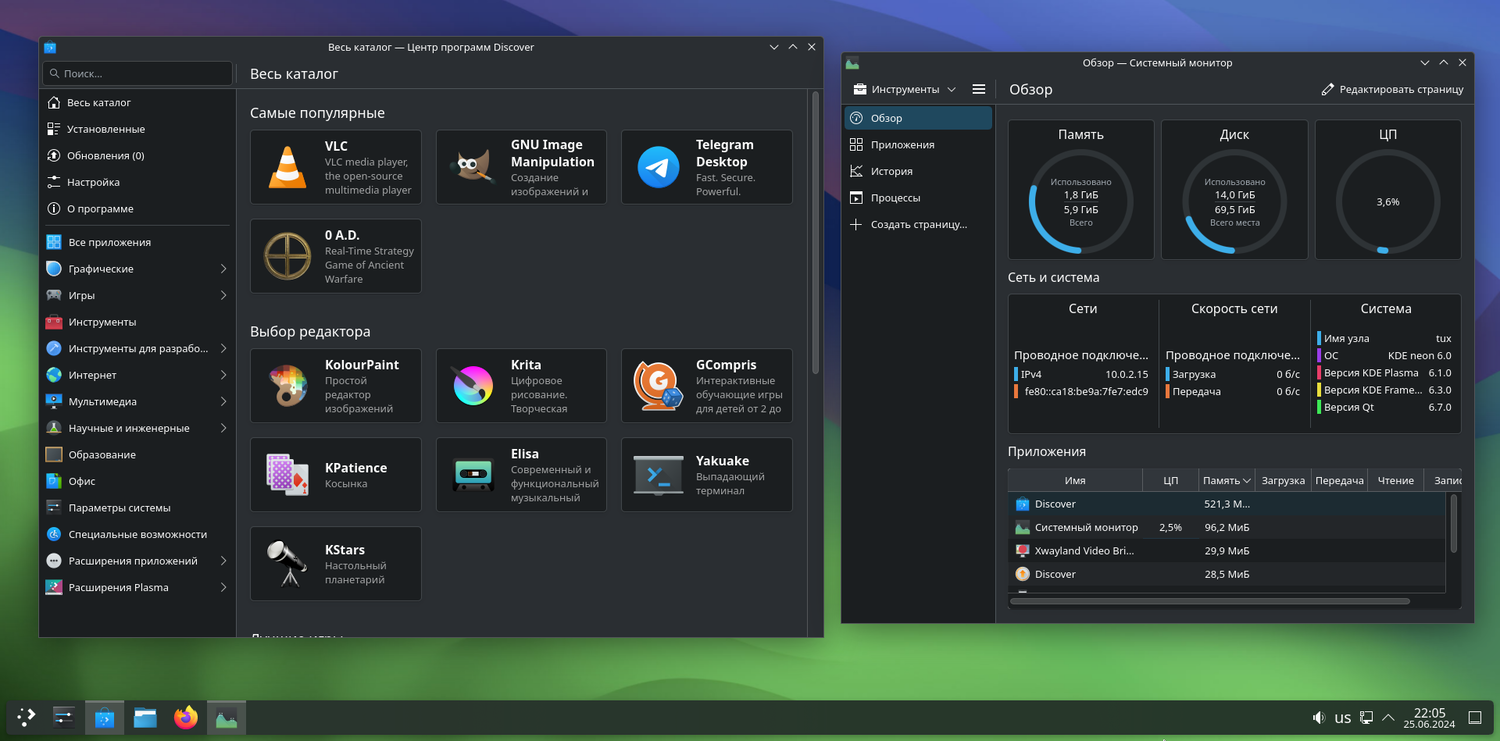Viewport: 1500px width, 741px height.
Task: Launch System Settings from the taskbar
Action: (64, 717)
